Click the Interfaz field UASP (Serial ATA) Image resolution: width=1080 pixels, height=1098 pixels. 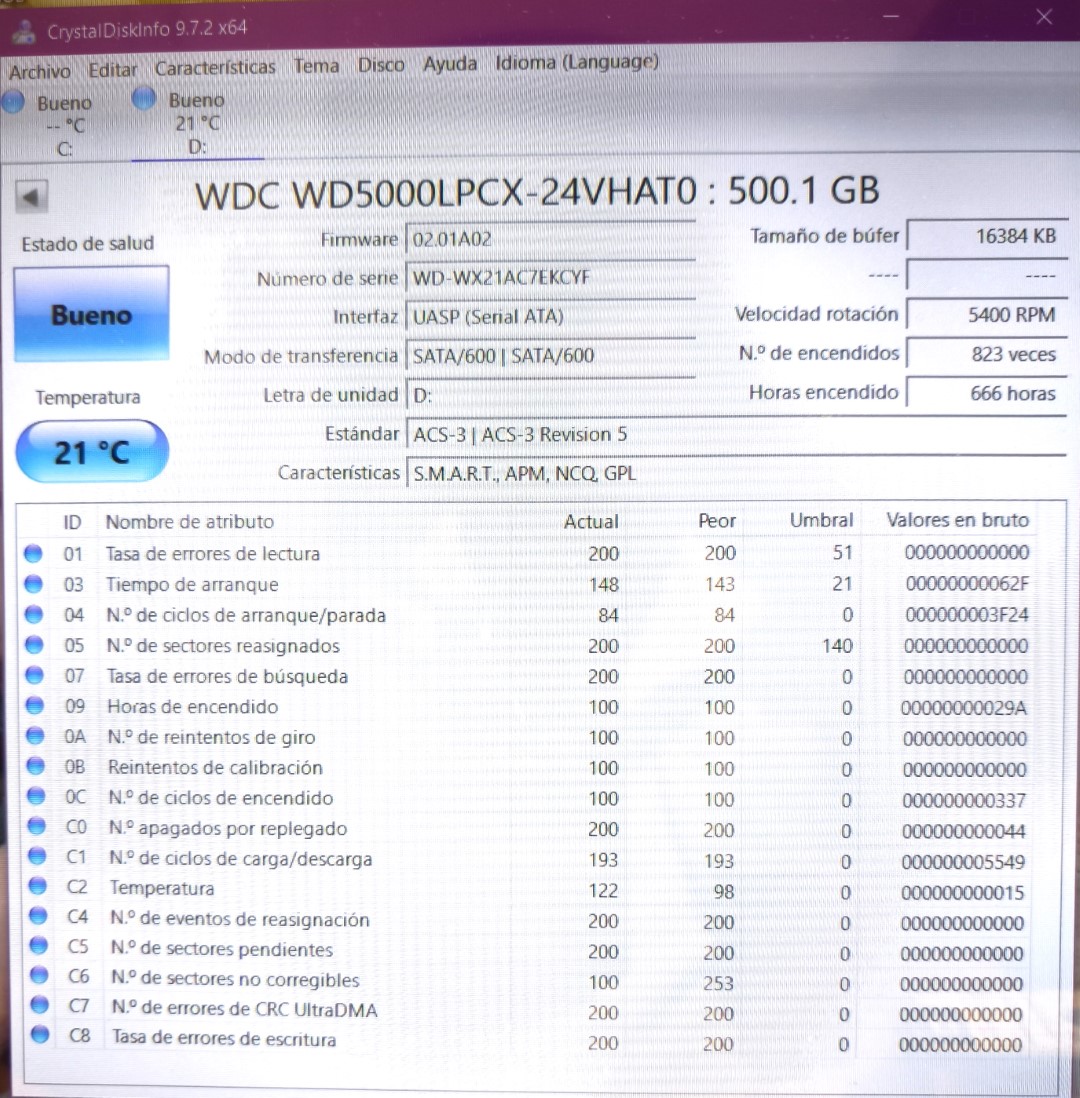[x=551, y=317]
